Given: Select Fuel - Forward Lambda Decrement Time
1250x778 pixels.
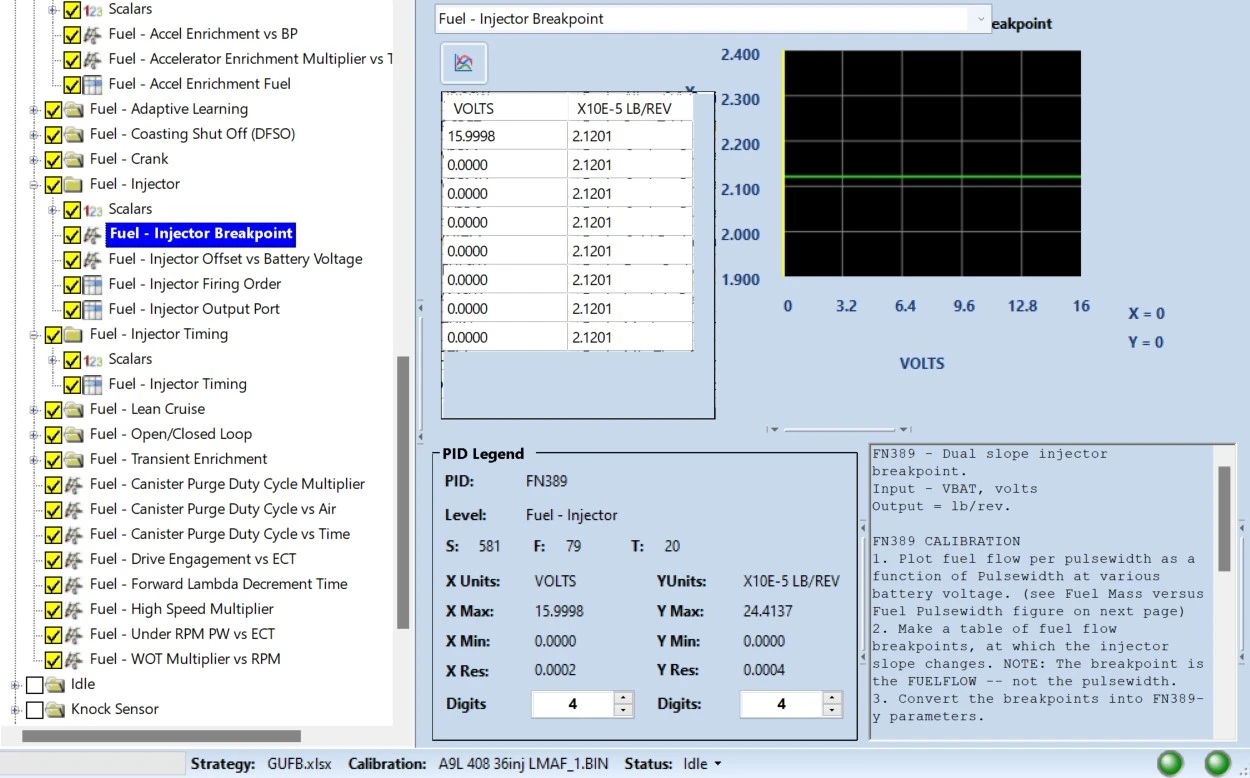Looking at the screenshot, I should [218, 584].
